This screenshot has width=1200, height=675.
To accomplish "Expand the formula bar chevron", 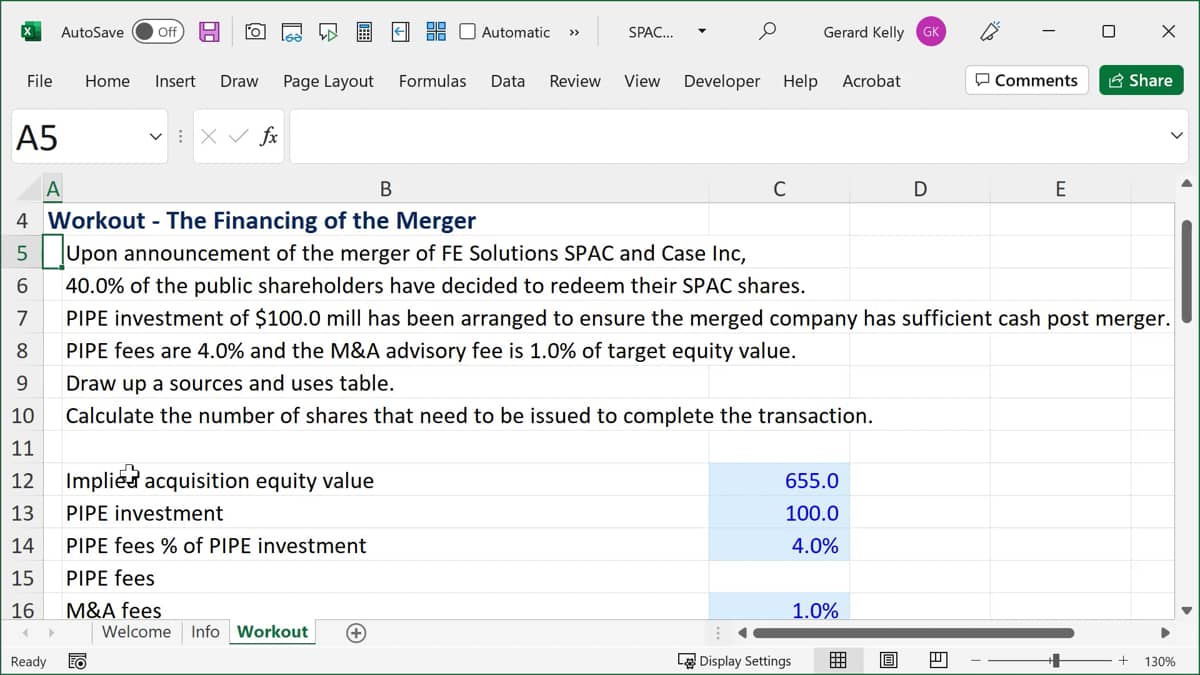I will click(1176, 137).
